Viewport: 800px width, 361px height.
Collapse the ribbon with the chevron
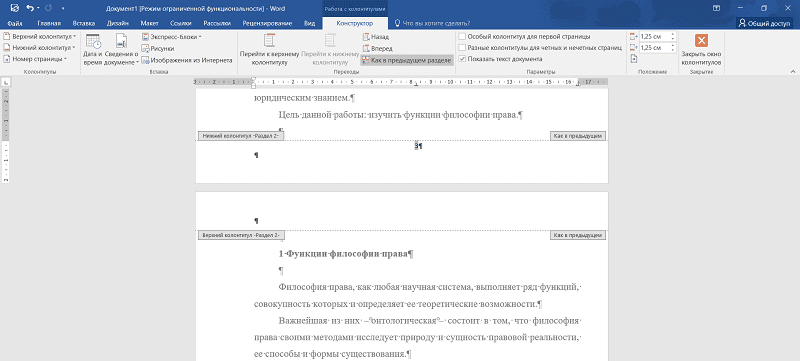(x=793, y=71)
